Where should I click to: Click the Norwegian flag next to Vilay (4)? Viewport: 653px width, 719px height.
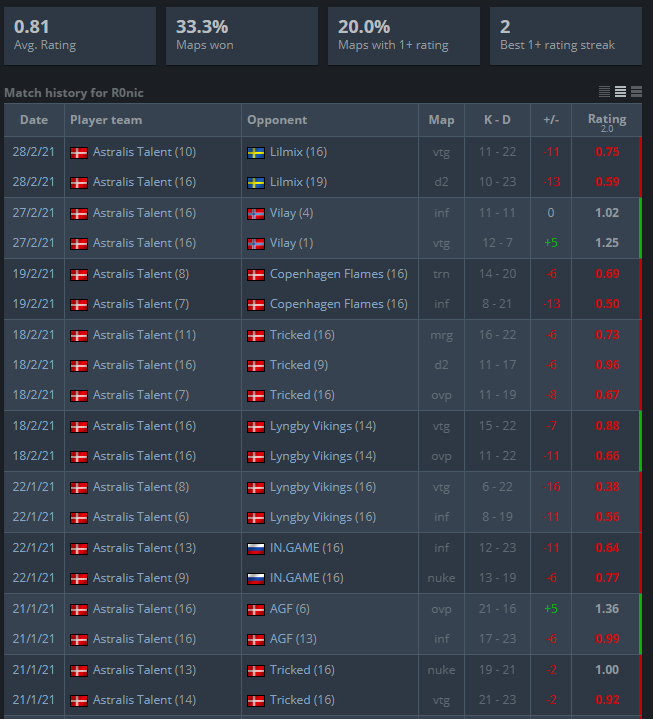tap(256, 214)
